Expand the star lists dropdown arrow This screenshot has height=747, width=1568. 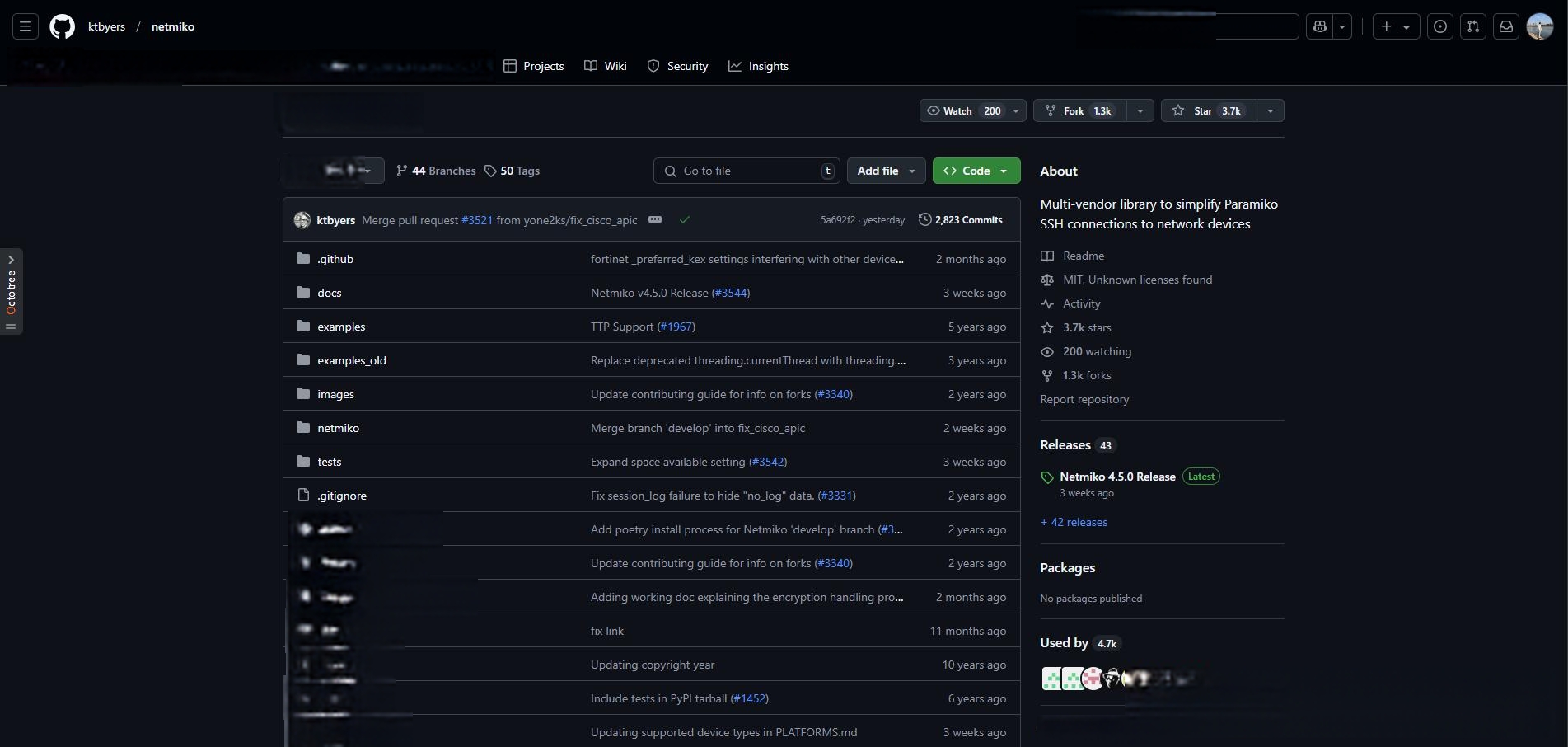click(1271, 110)
